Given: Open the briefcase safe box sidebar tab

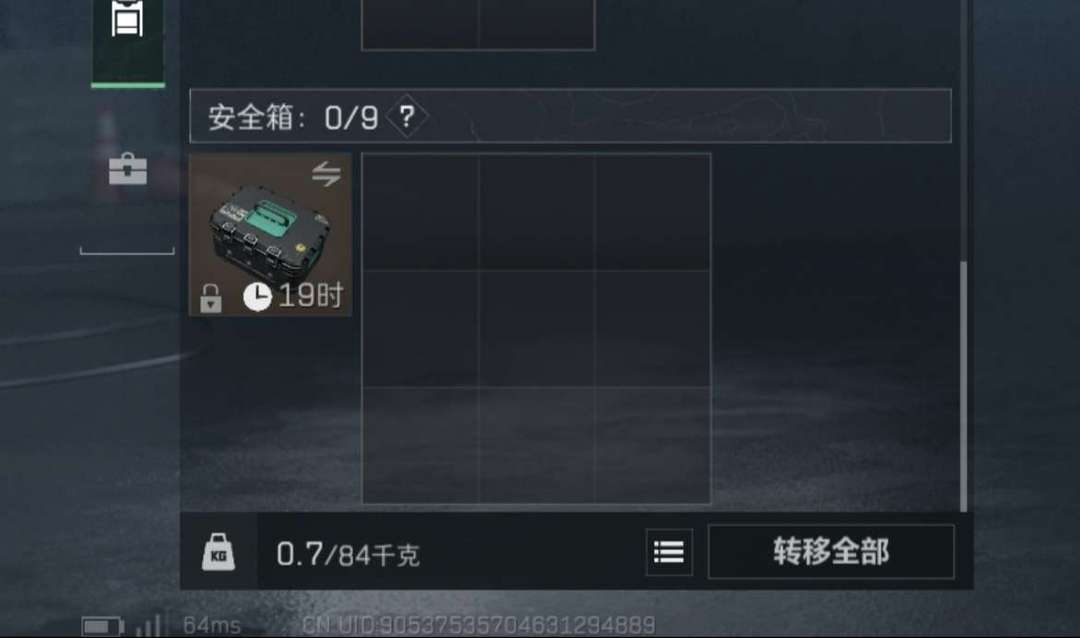Looking at the screenshot, I should point(128,169).
